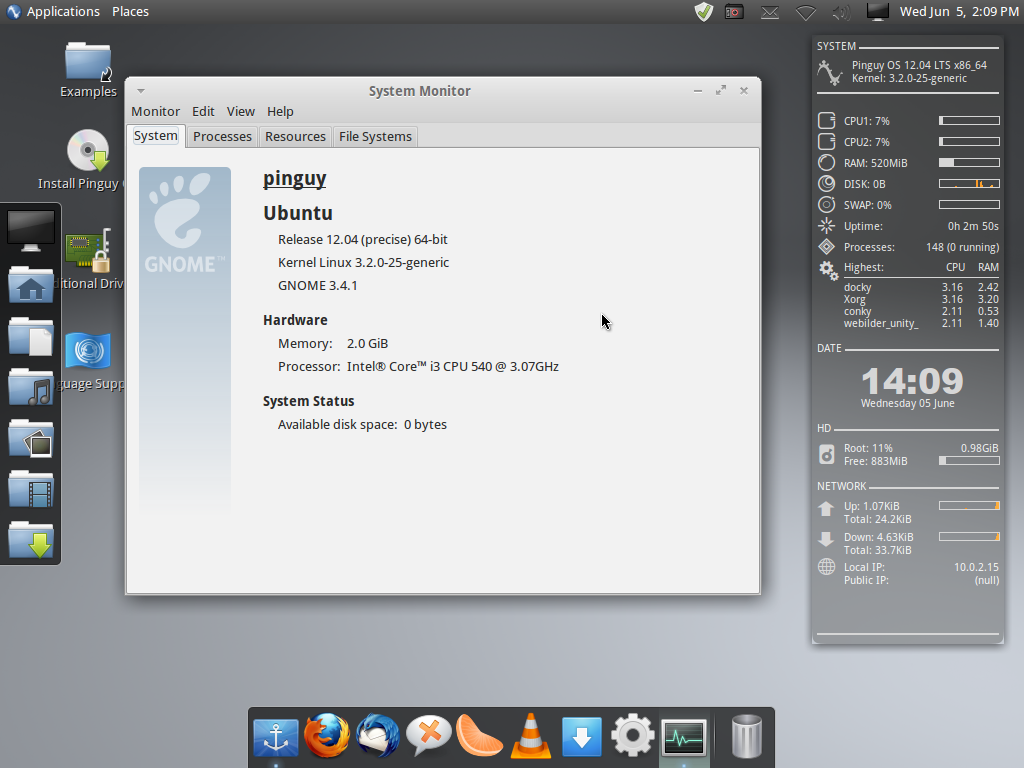Open the mail envelope indicator
This screenshot has width=1024, height=768.
click(770, 12)
